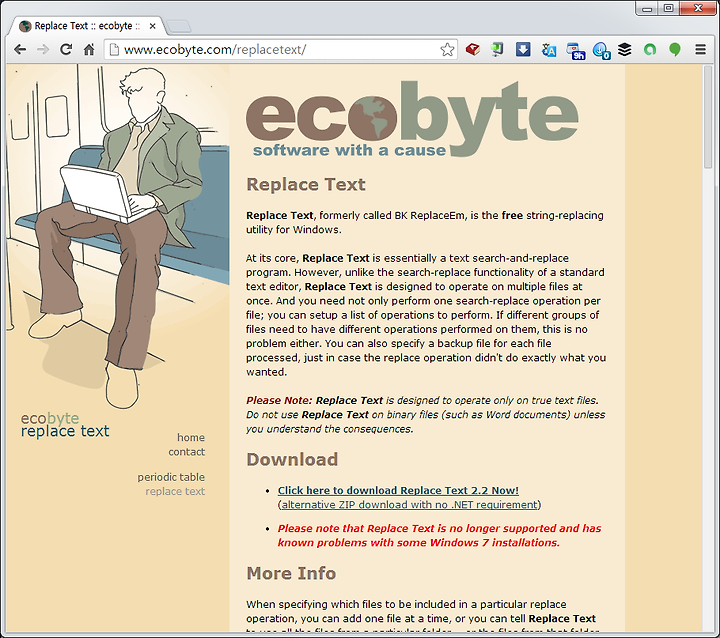This screenshot has height=638, width=720.
Task: Open the Chrome hamburger menu
Action: point(700,49)
